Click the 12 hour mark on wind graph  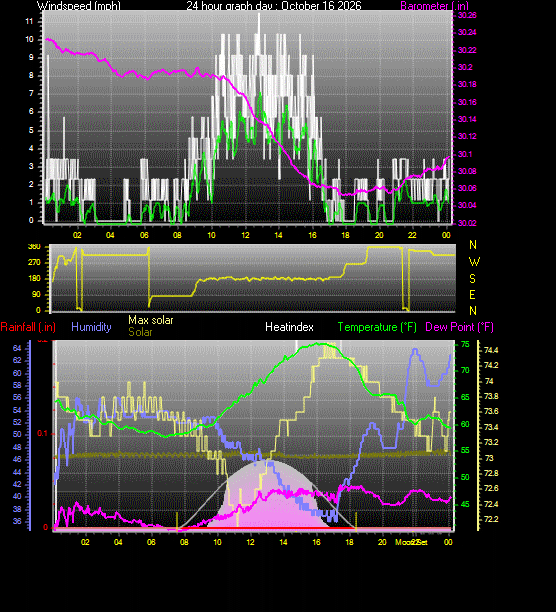(245, 235)
